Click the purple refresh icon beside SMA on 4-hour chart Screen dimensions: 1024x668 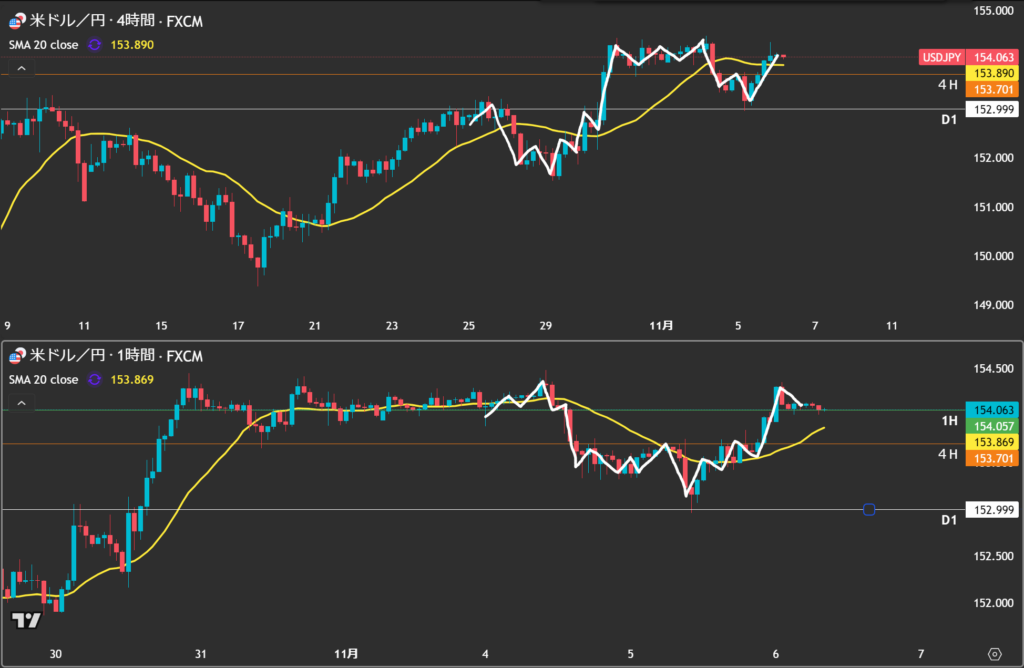point(95,45)
